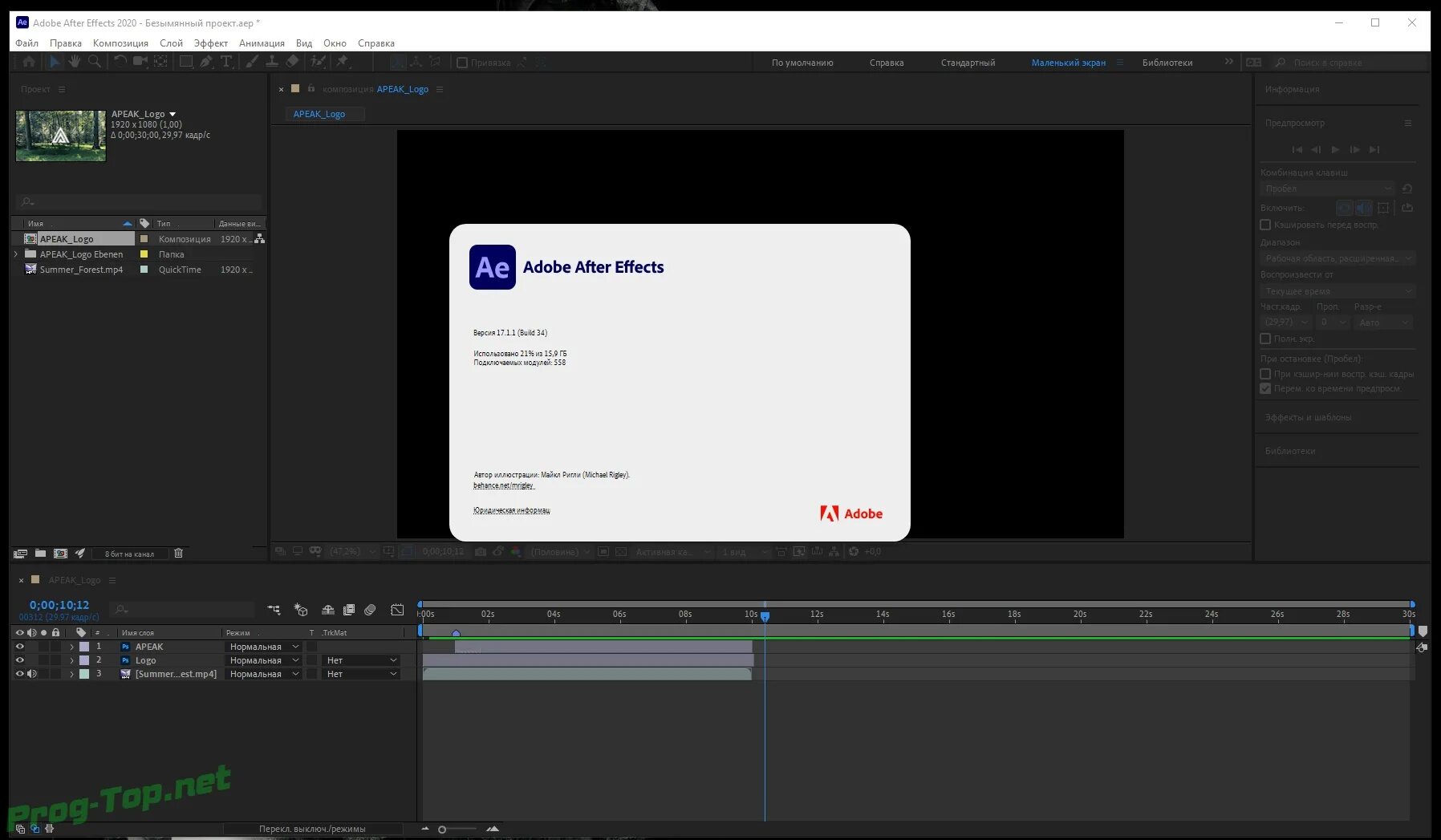Click the APEAK_Logo project thumbnail
Viewport: 1441px width, 840px height.
point(61,136)
